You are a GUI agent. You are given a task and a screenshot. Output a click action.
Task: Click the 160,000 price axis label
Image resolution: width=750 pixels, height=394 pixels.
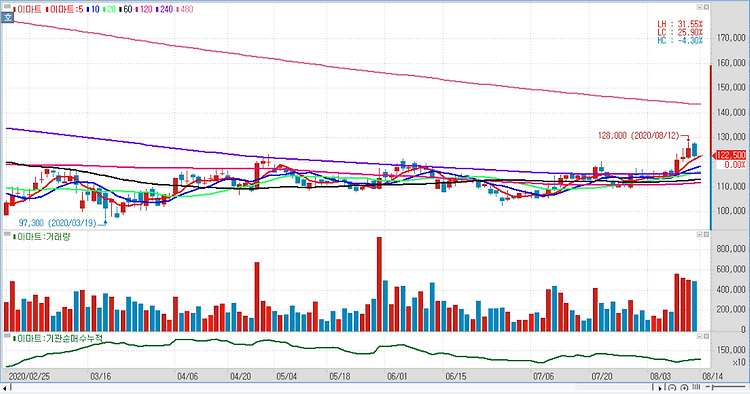click(x=731, y=63)
